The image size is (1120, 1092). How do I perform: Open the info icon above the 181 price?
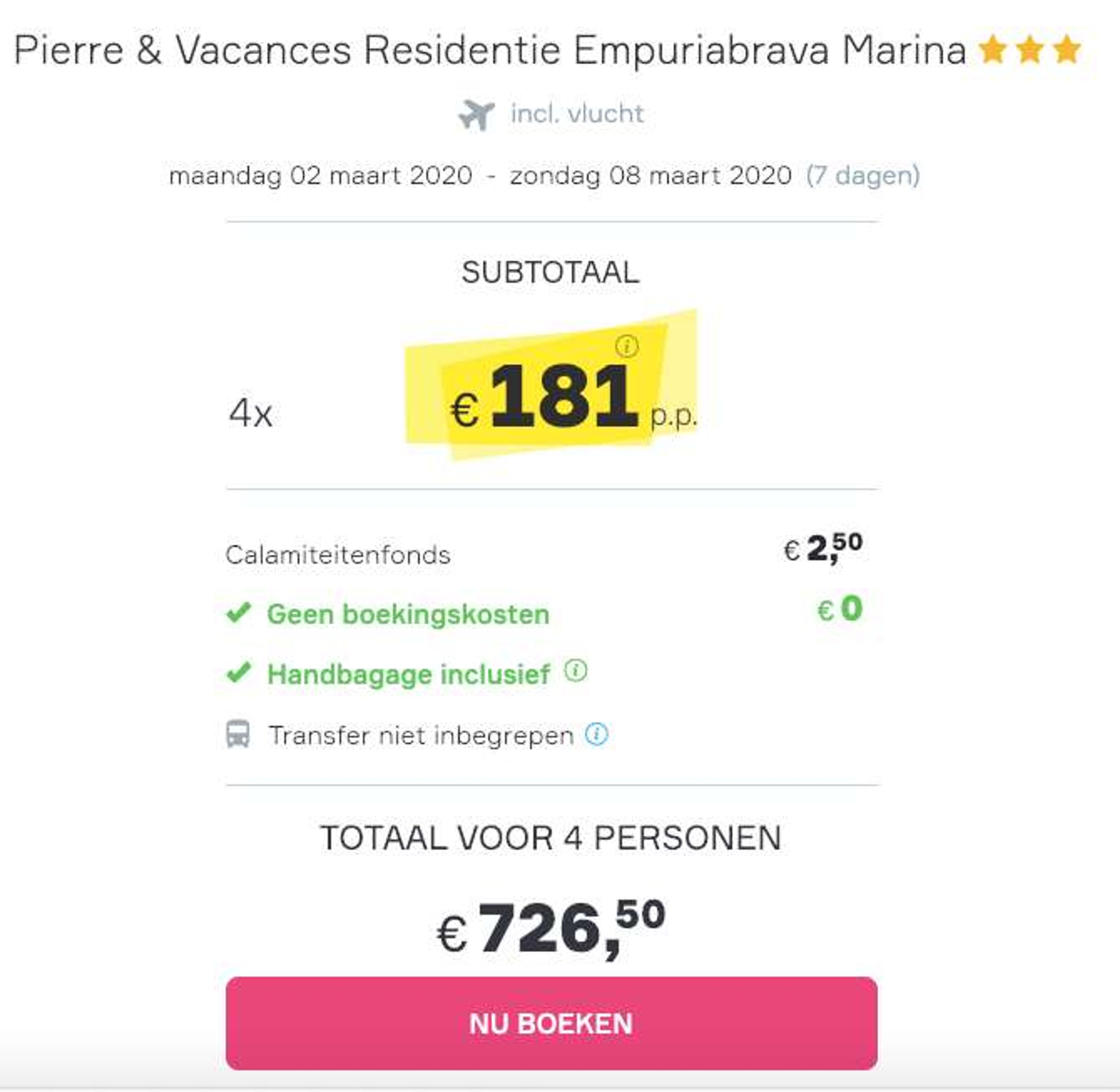627,346
